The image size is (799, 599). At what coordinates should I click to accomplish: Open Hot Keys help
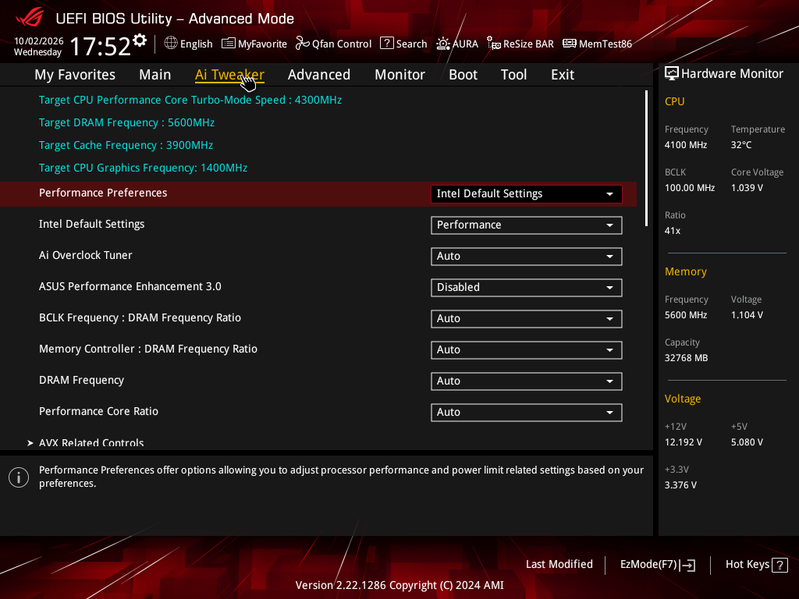pos(756,564)
